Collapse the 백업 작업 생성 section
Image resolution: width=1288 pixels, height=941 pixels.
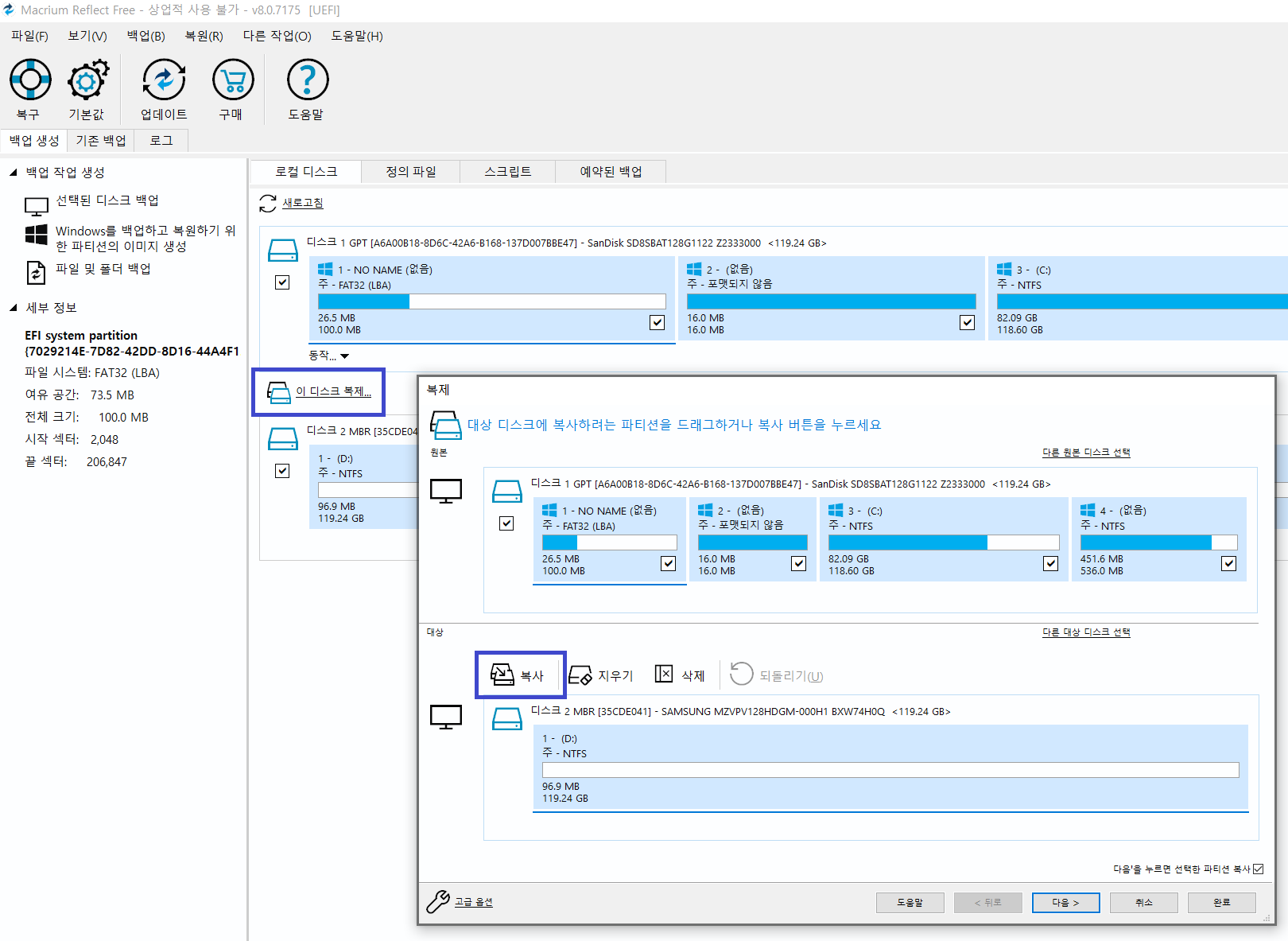pos(13,172)
